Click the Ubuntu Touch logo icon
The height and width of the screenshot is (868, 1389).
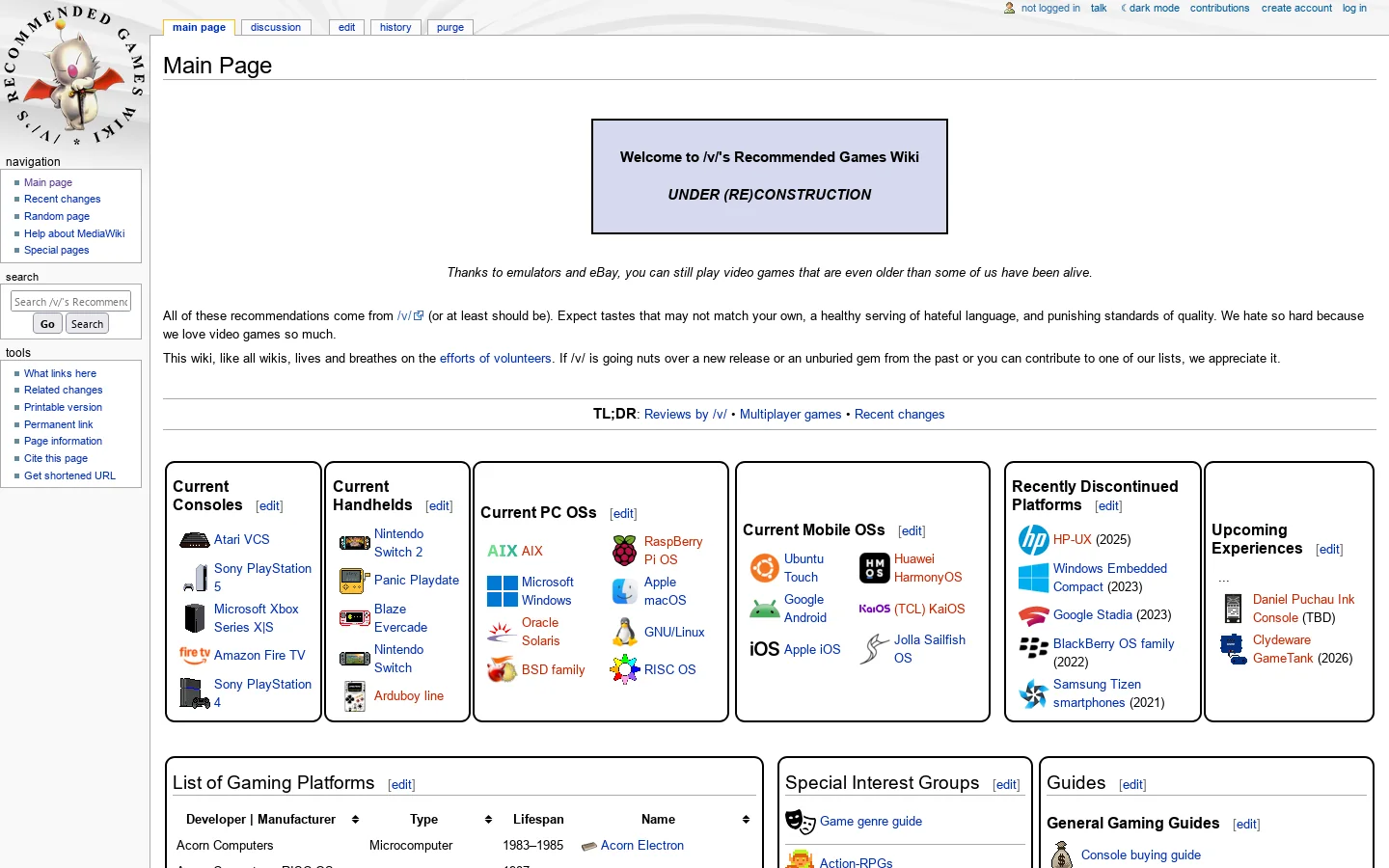[x=765, y=568]
